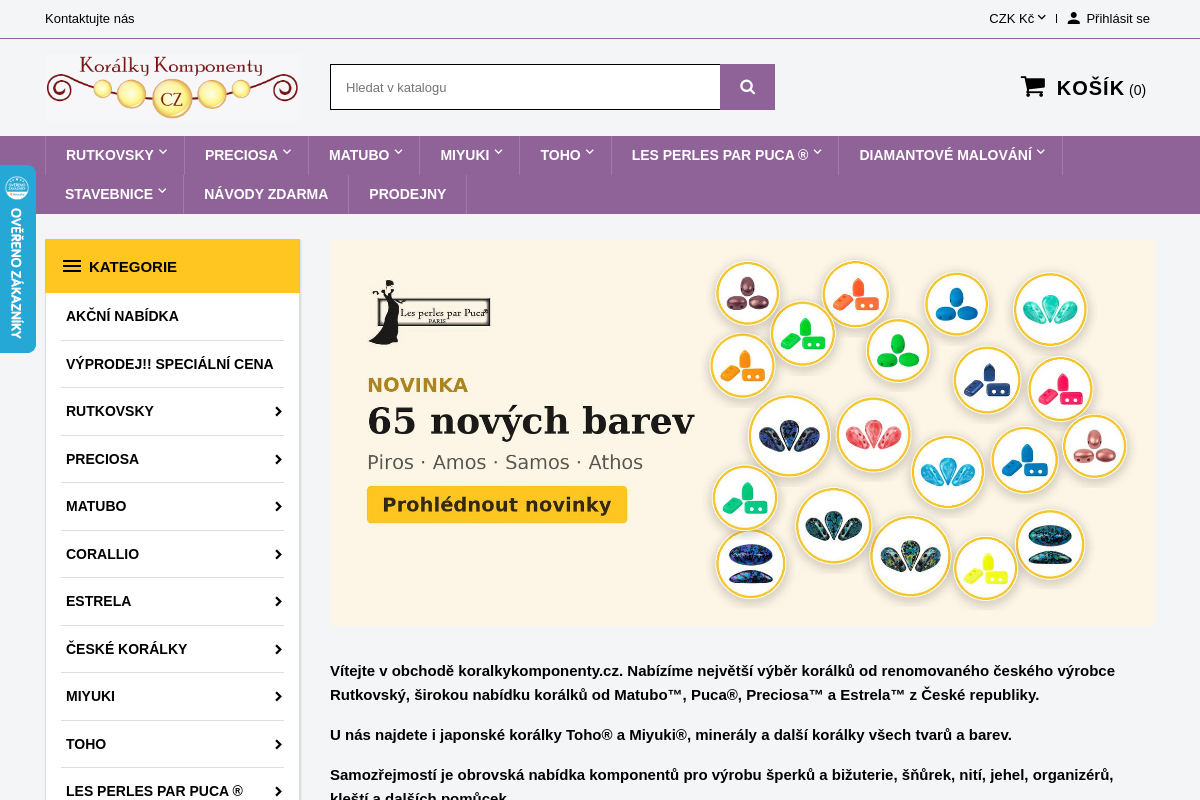Open the CORALLIO category link
This screenshot has width=1200, height=800.
click(x=102, y=554)
